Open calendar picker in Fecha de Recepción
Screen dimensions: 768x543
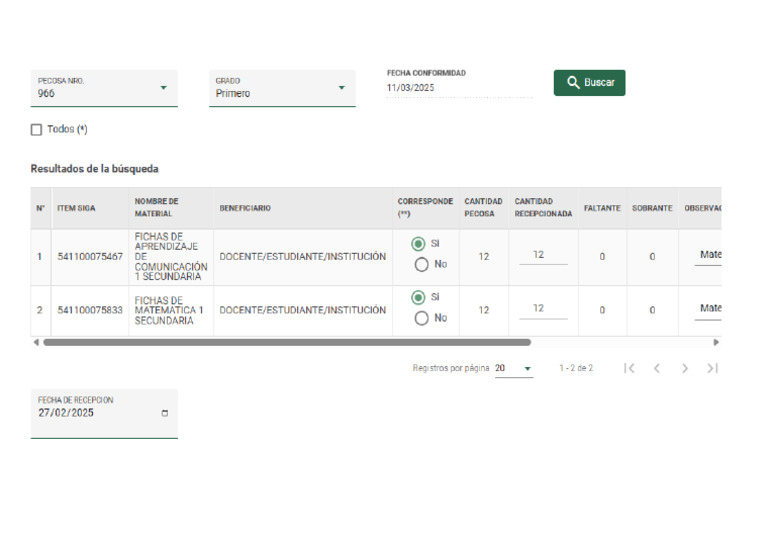point(165,413)
